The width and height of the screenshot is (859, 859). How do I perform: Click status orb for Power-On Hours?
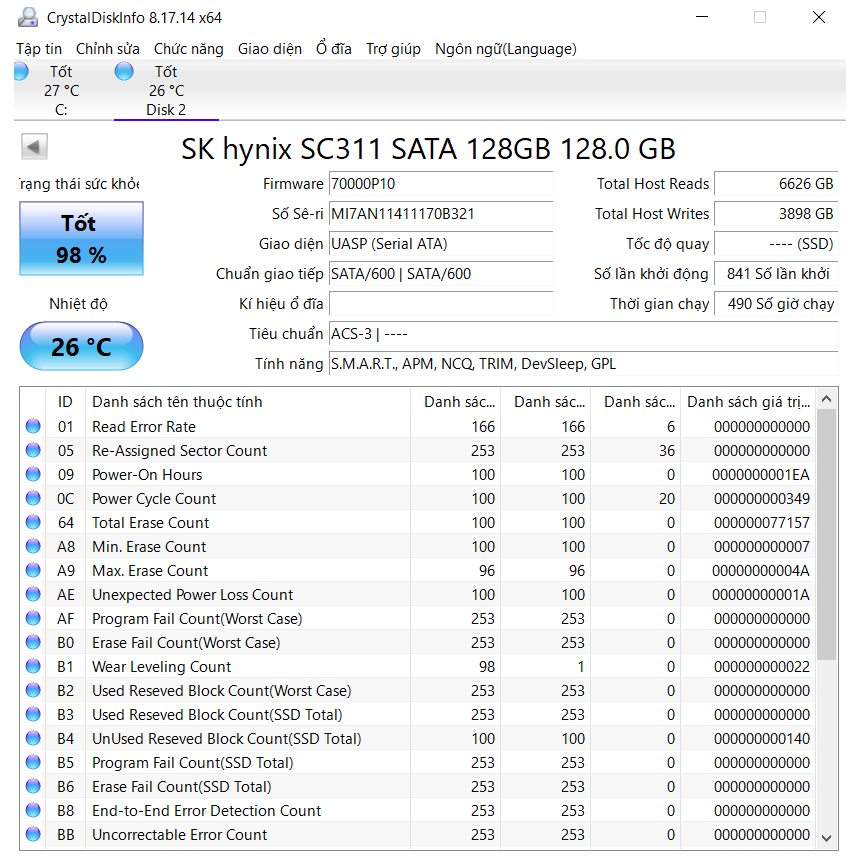(33, 474)
